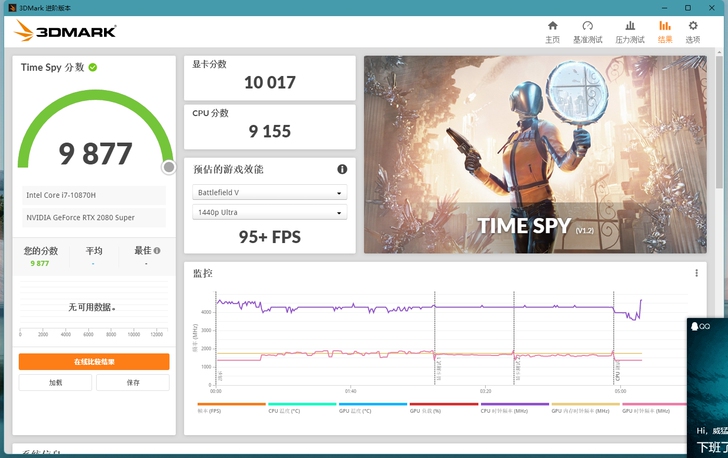728x458 pixels.
Task: Click the green validation checkmark beside Time Spy 分数
Action: (93, 67)
